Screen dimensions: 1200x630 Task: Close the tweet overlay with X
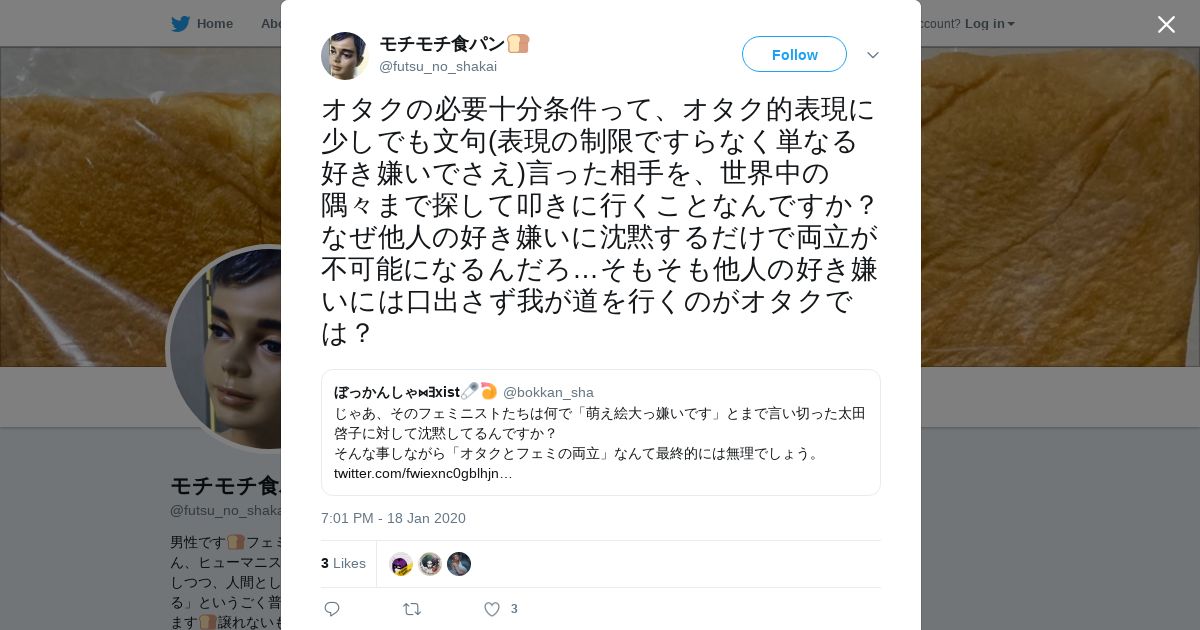pyautogui.click(x=1166, y=24)
